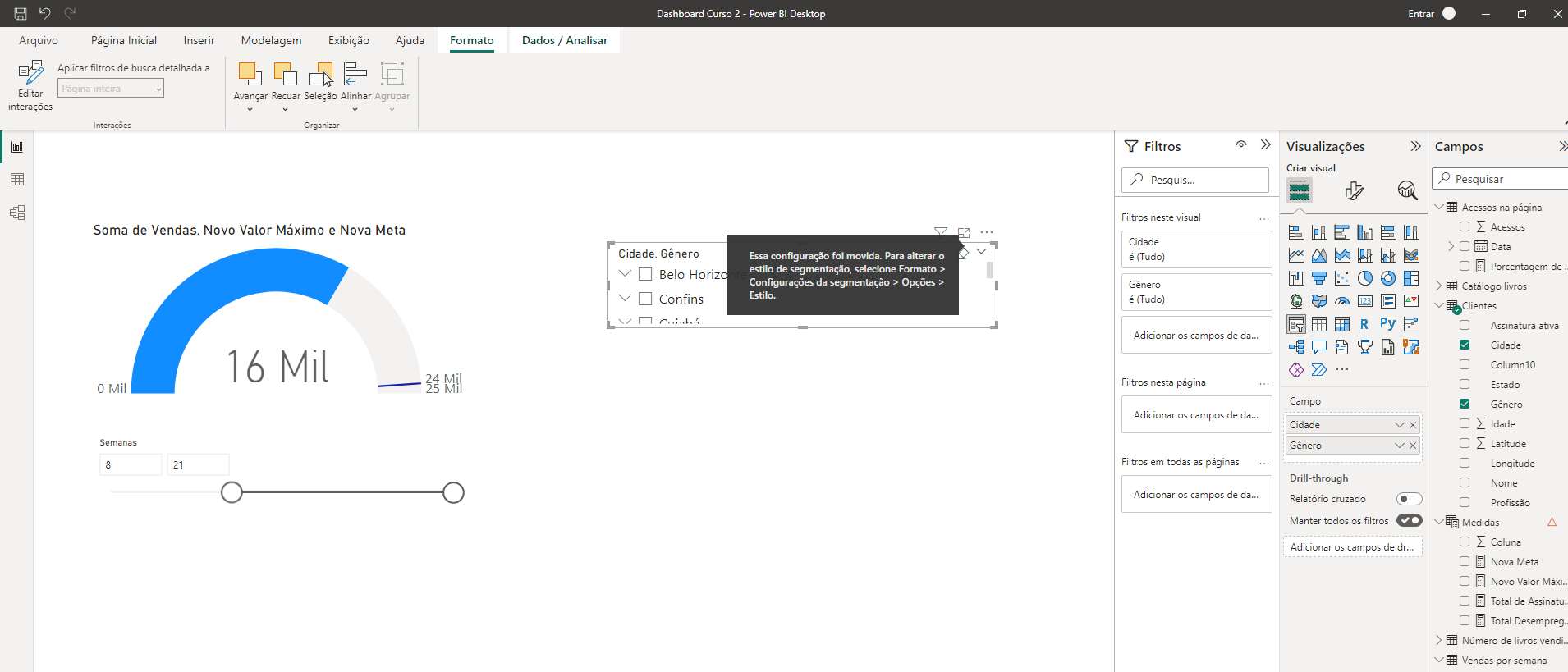Switch to the Data view icon
The height and width of the screenshot is (672, 1568).
pos(17,180)
